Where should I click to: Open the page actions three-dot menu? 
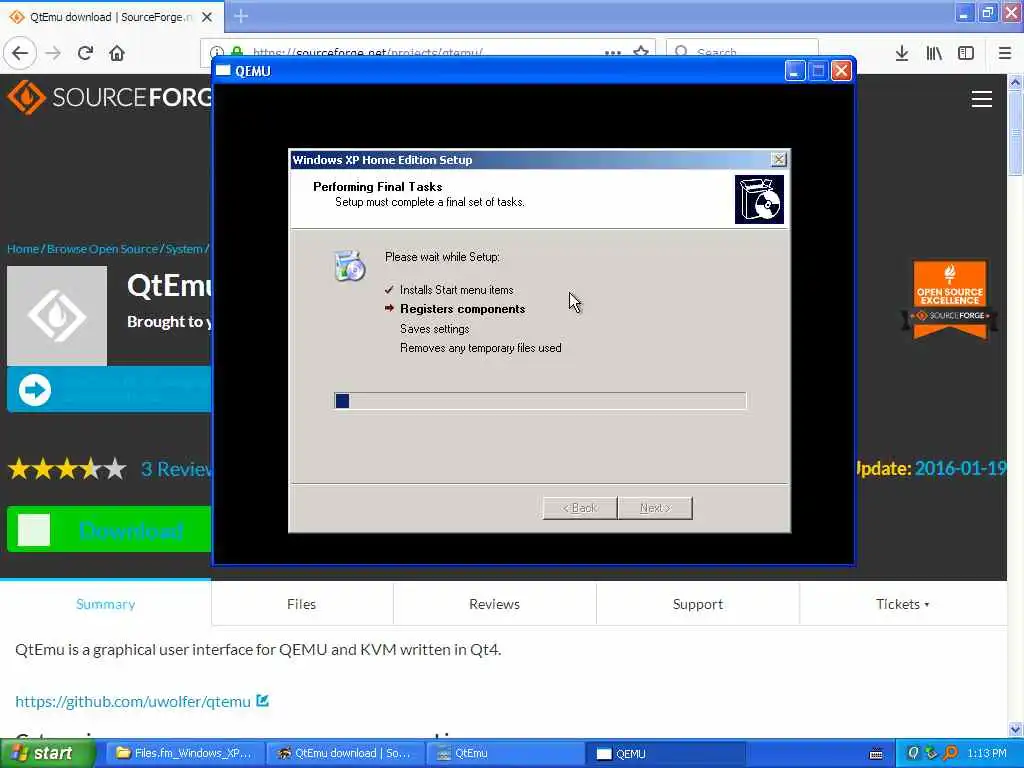click(x=613, y=52)
